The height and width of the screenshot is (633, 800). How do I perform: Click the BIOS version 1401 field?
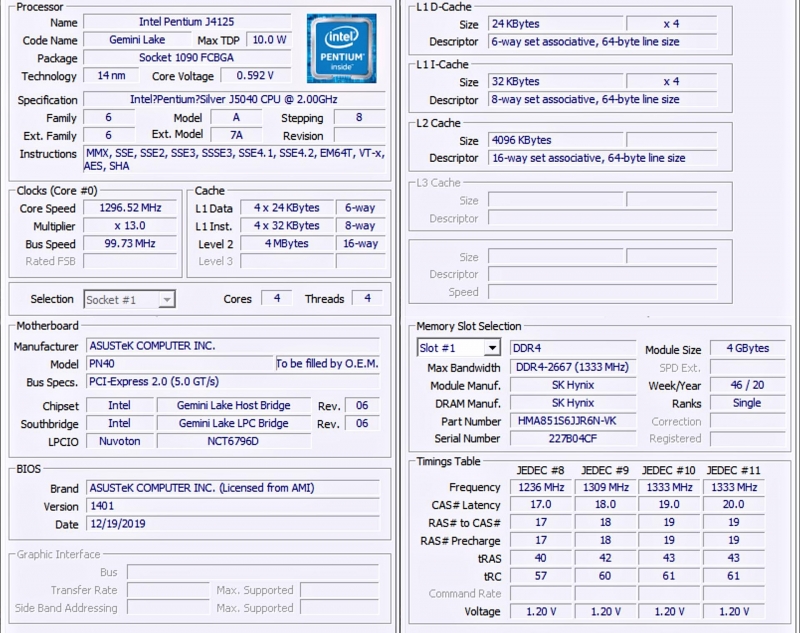click(233, 506)
